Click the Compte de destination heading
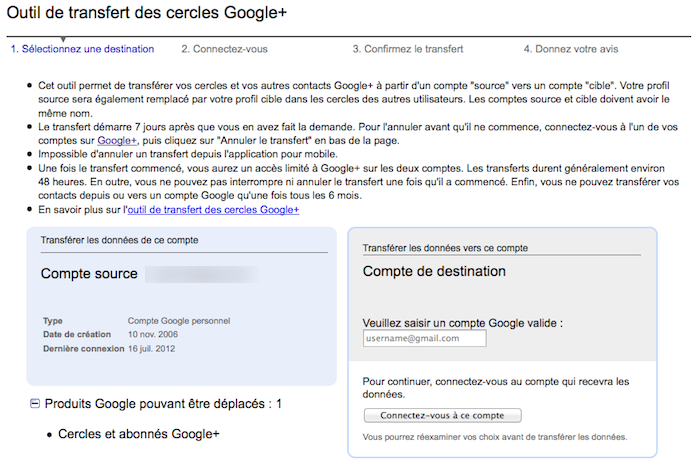Image resolution: width=700 pixels, height=467 pixels. (x=434, y=271)
